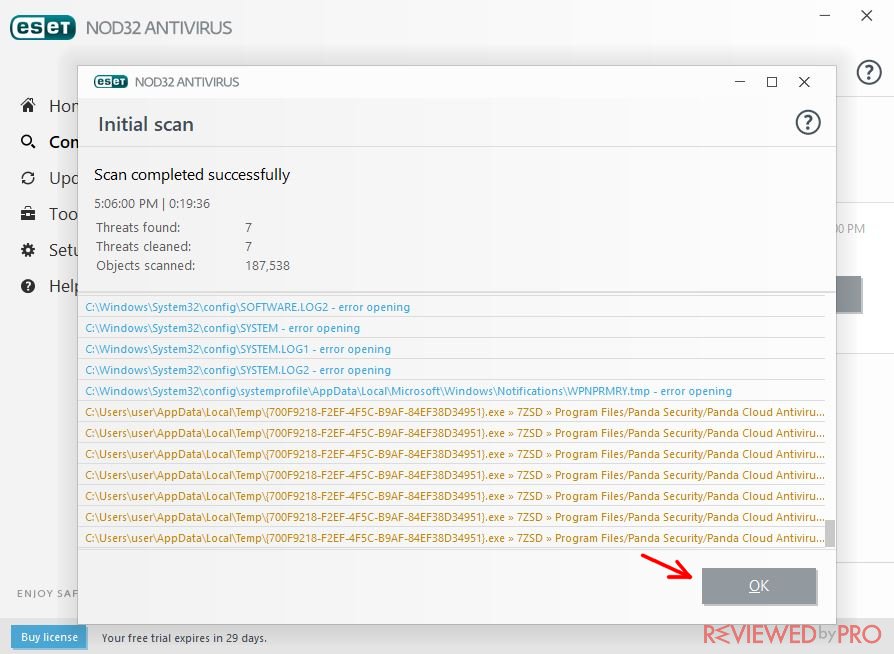894x654 pixels.
Task: Click 'Scan completed successfully' text
Action: pyautogui.click(x=192, y=174)
